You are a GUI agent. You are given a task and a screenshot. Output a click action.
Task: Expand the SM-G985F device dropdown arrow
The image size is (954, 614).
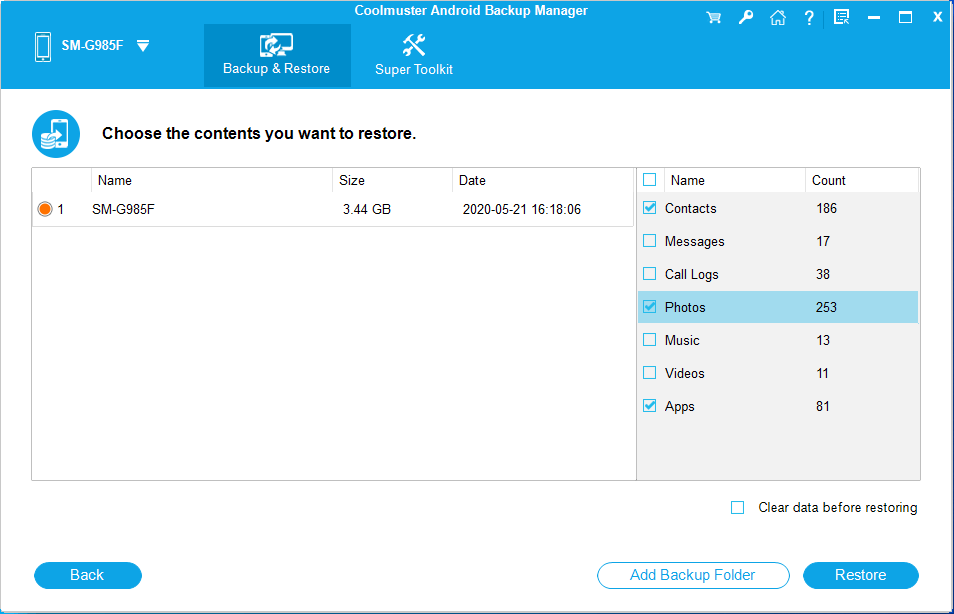[143, 46]
